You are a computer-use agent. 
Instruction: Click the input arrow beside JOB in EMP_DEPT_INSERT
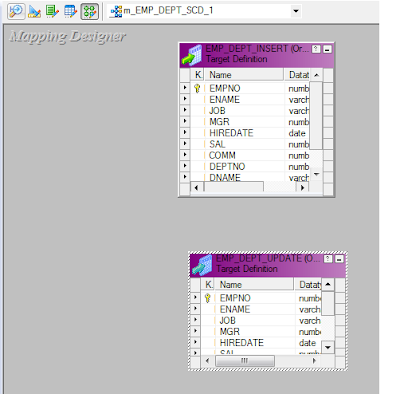pyautogui.click(x=185, y=110)
